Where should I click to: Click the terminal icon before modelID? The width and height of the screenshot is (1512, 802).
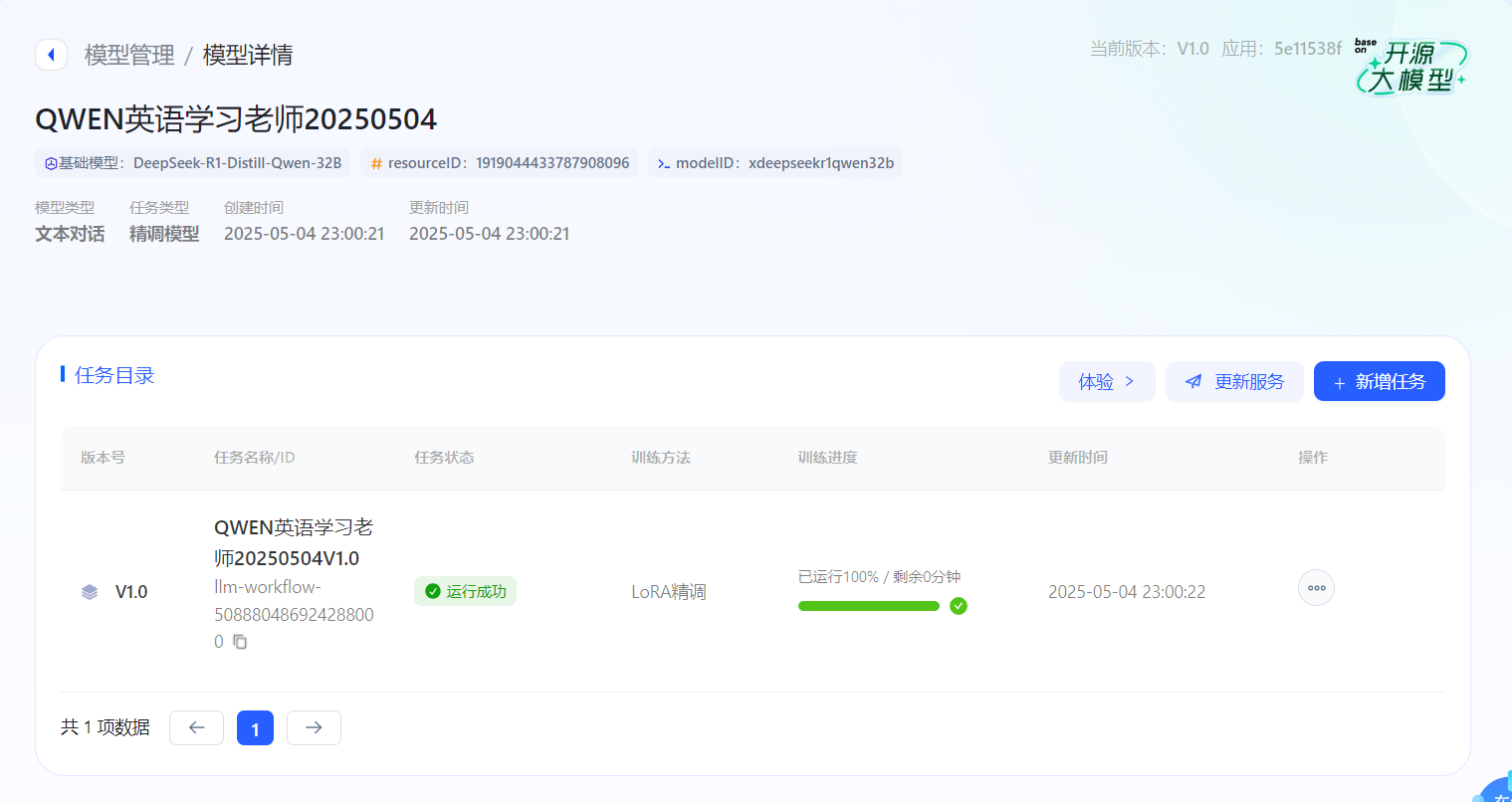tap(664, 163)
